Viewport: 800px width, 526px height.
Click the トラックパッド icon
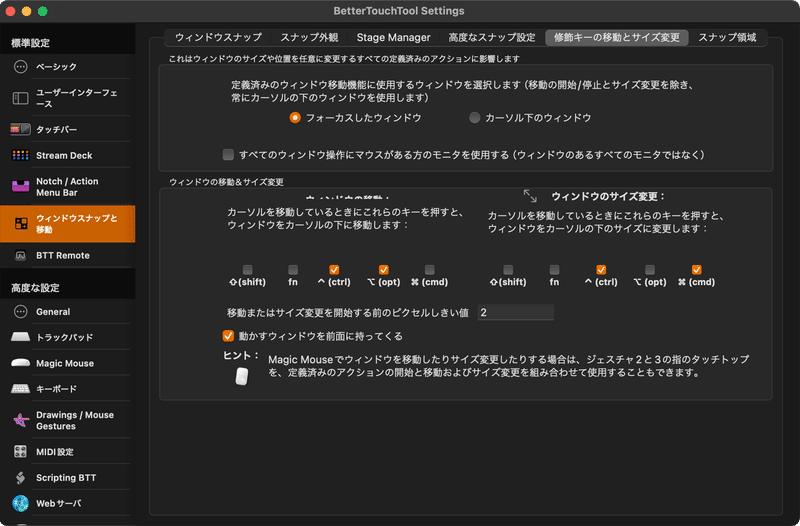pos(20,337)
